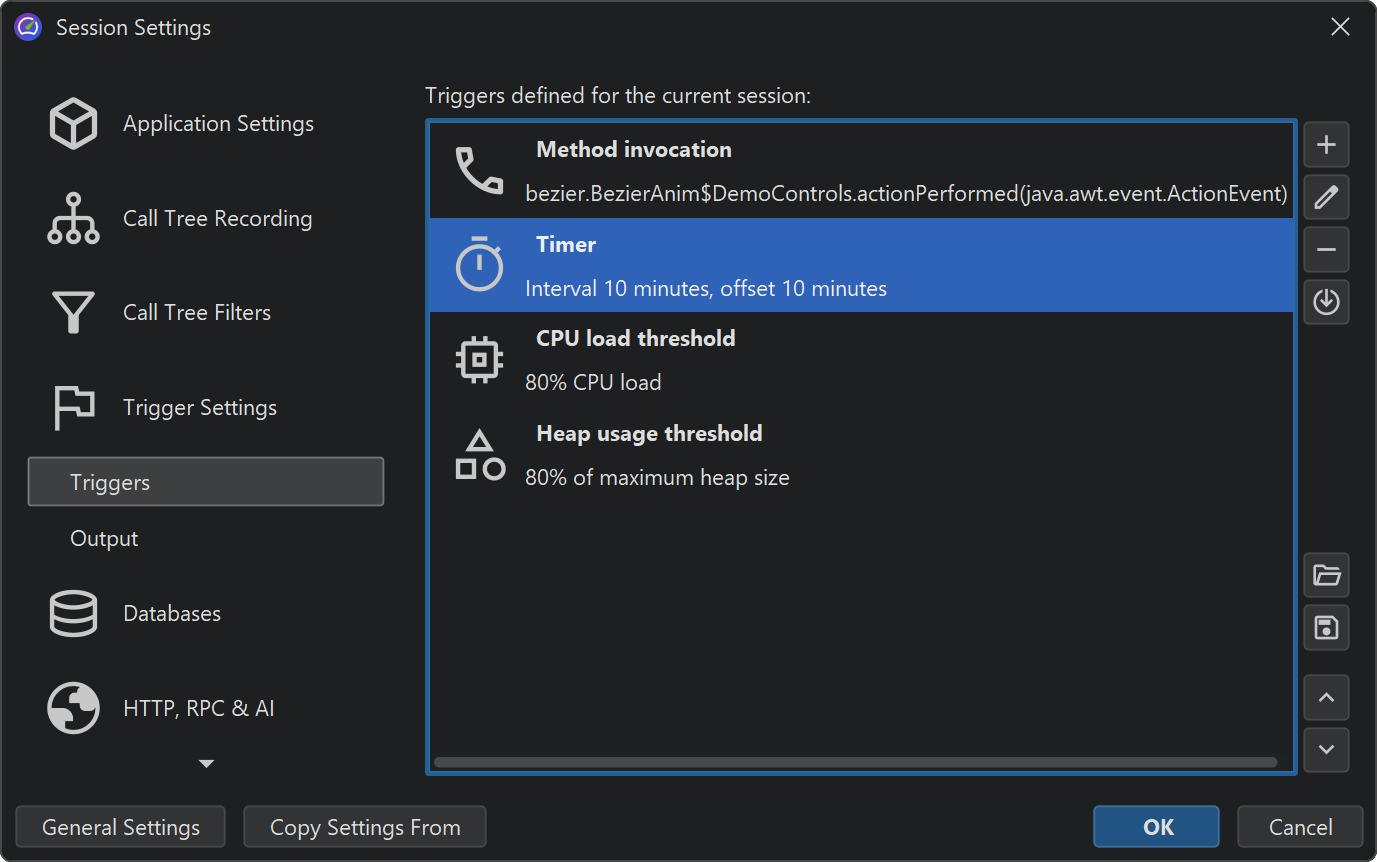This screenshot has height=862, width=1377.
Task: Click the edit trigger pencil icon
Action: tap(1326, 197)
